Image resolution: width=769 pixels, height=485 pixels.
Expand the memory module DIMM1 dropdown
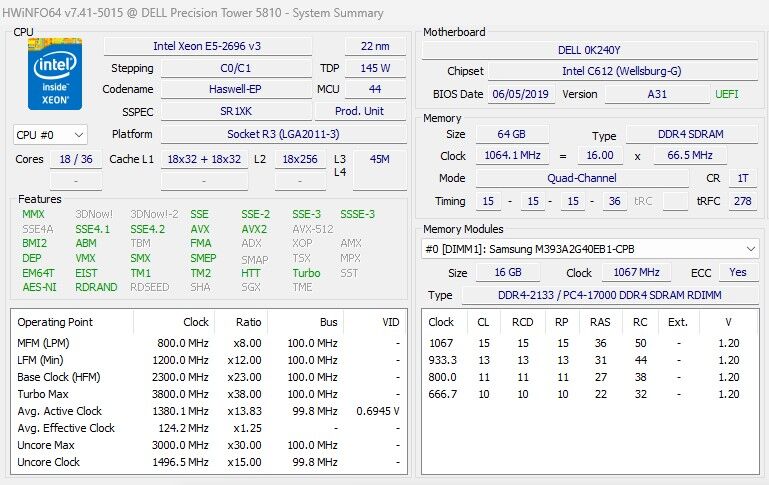tap(590, 249)
